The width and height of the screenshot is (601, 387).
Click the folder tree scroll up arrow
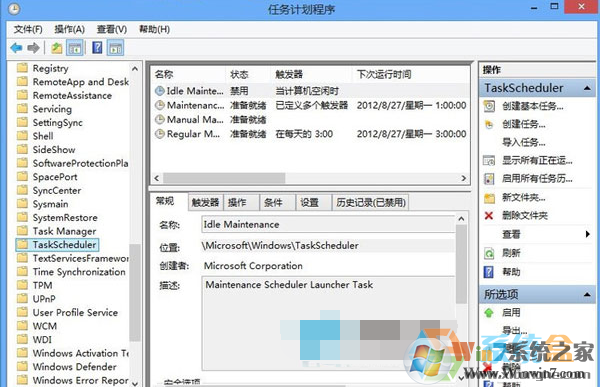[135, 69]
